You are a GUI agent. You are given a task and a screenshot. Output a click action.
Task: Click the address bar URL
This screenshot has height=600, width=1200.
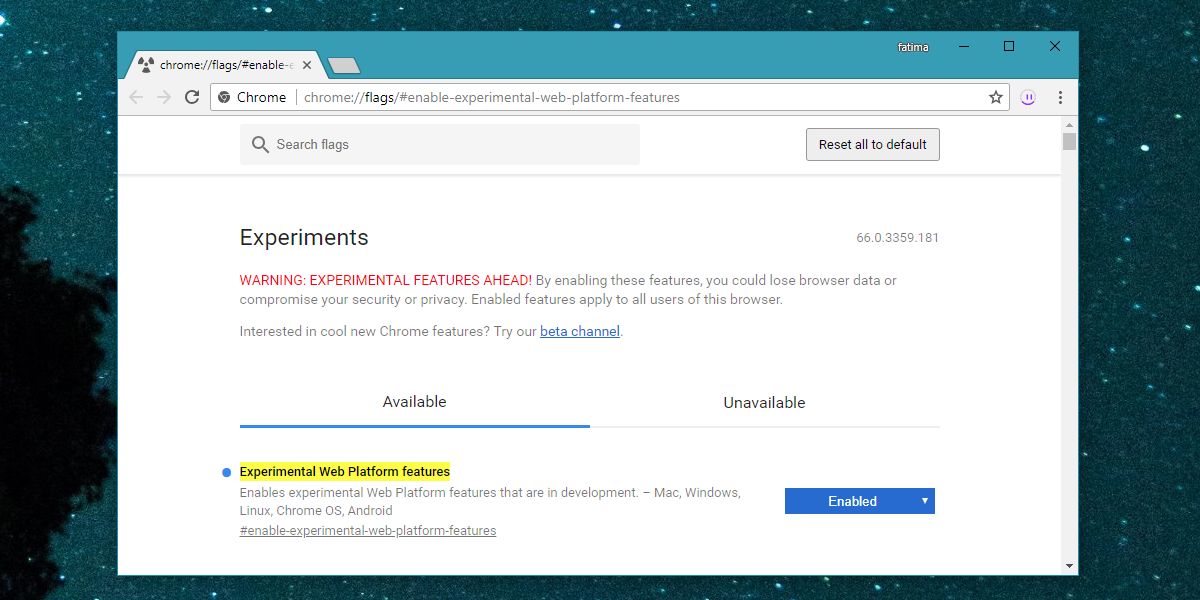(491, 97)
